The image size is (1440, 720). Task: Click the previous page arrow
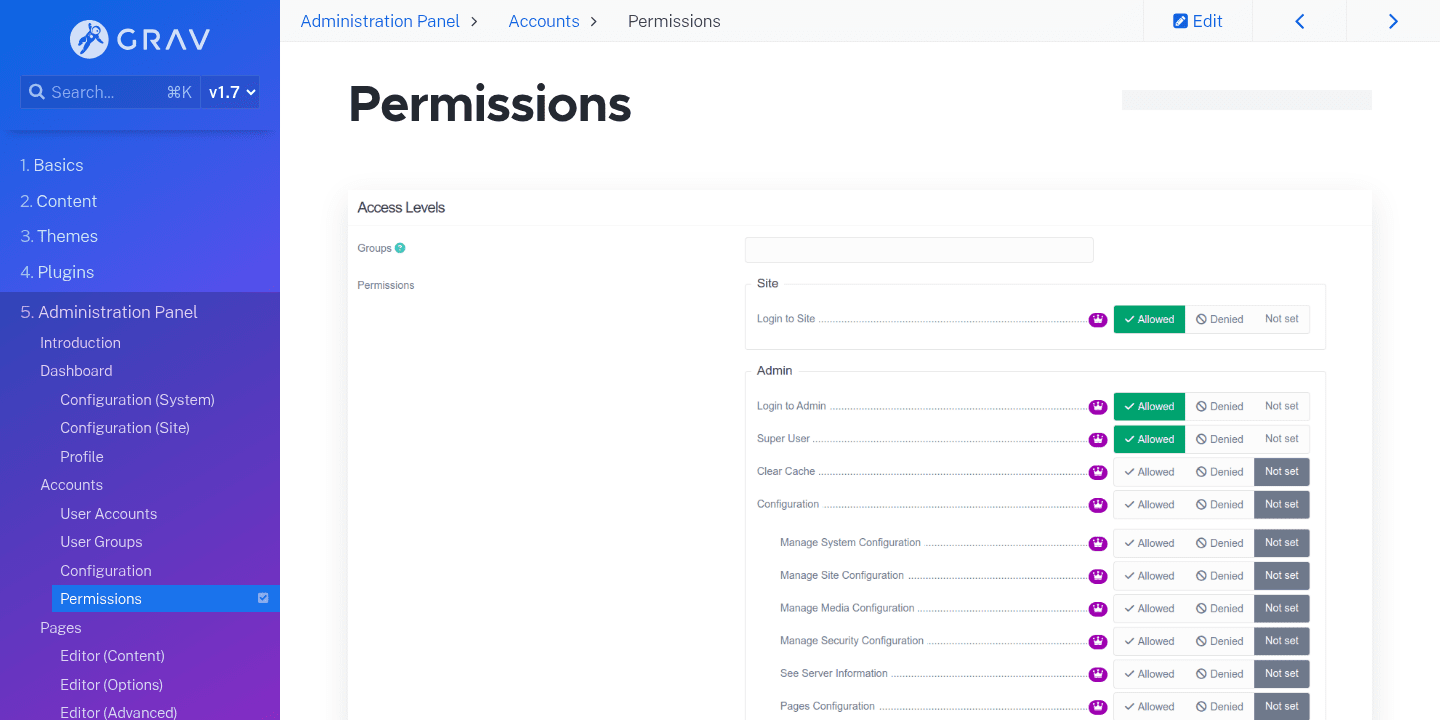[1299, 20]
